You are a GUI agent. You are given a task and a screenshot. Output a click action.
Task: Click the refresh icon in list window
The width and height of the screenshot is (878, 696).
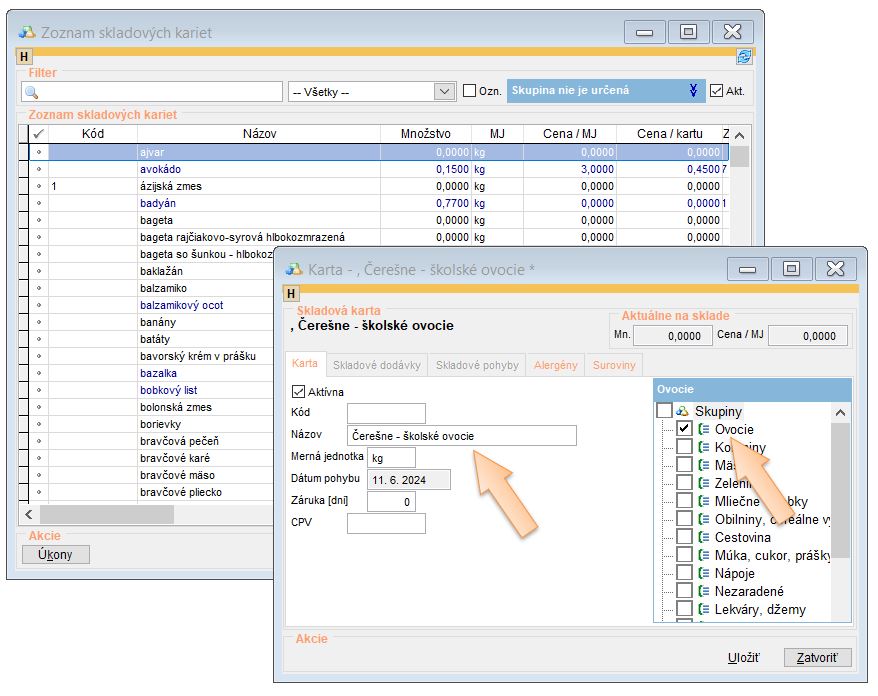click(743, 57)
